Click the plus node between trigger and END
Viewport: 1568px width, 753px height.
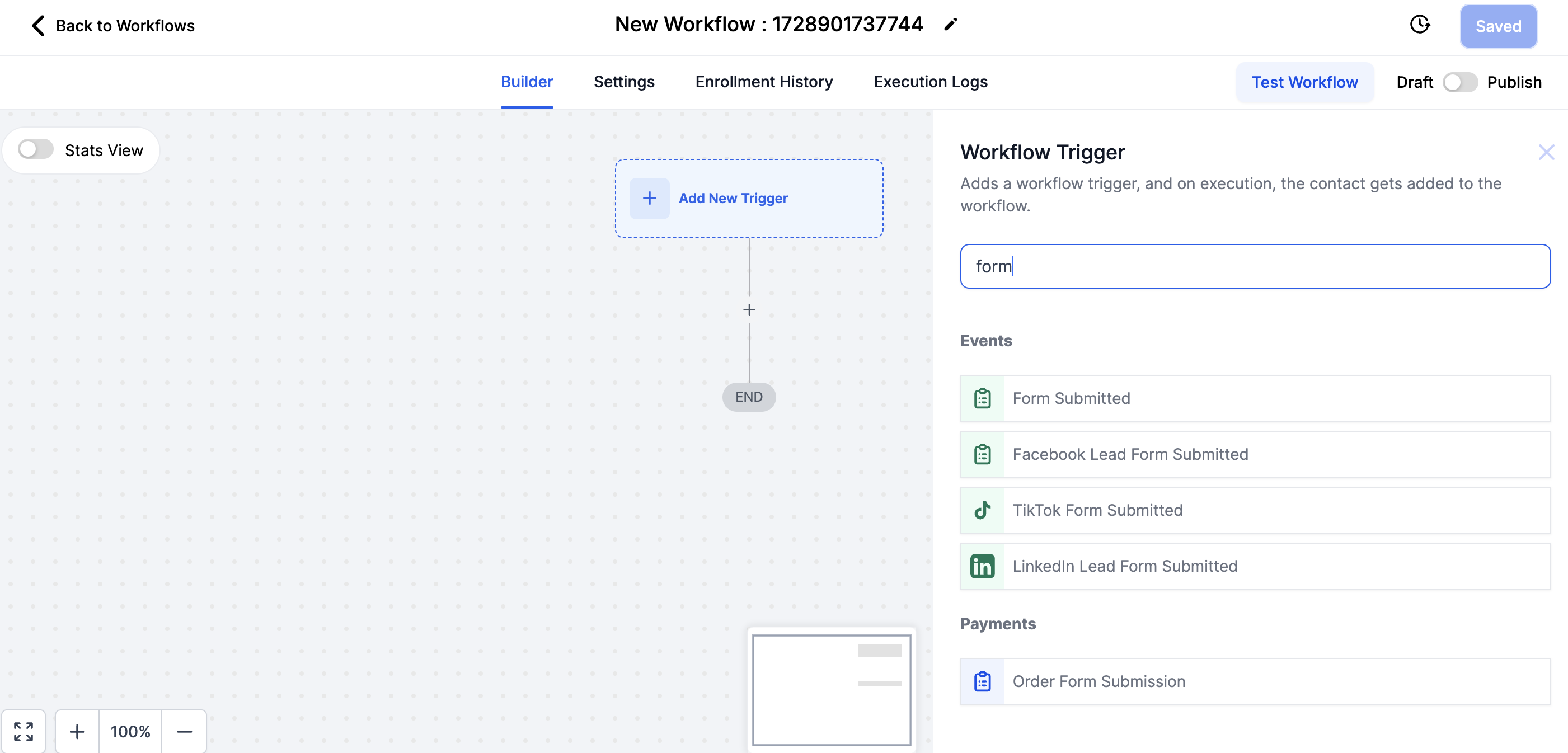click(749, 310)
